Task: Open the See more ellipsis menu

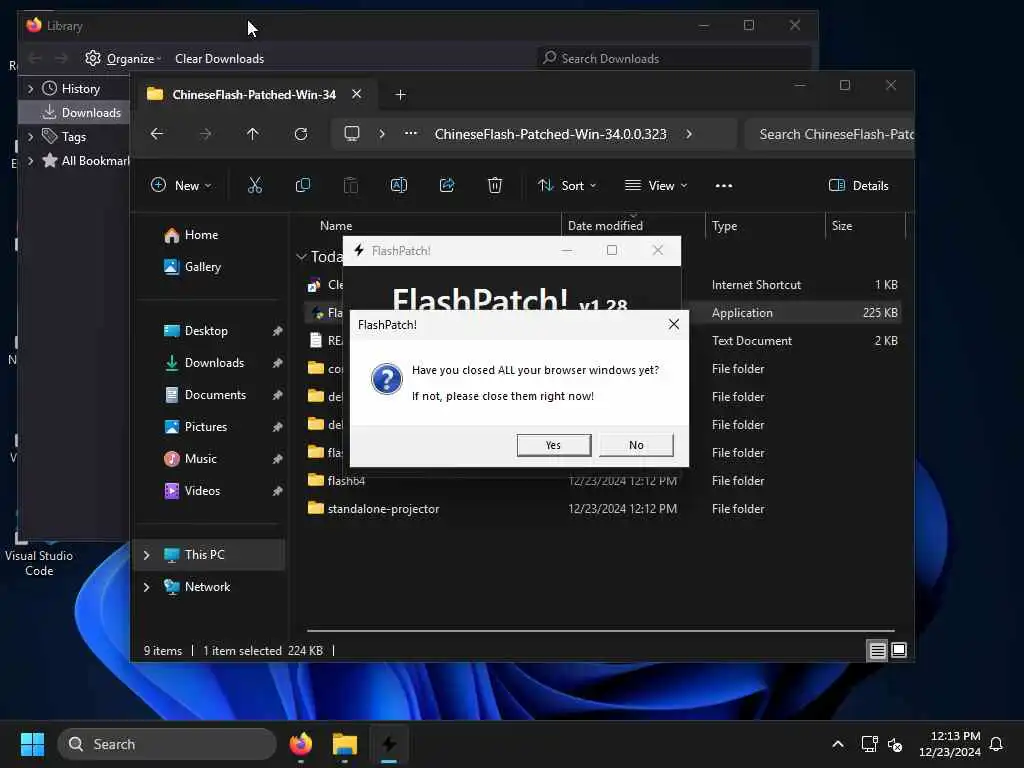Action: 724,185
